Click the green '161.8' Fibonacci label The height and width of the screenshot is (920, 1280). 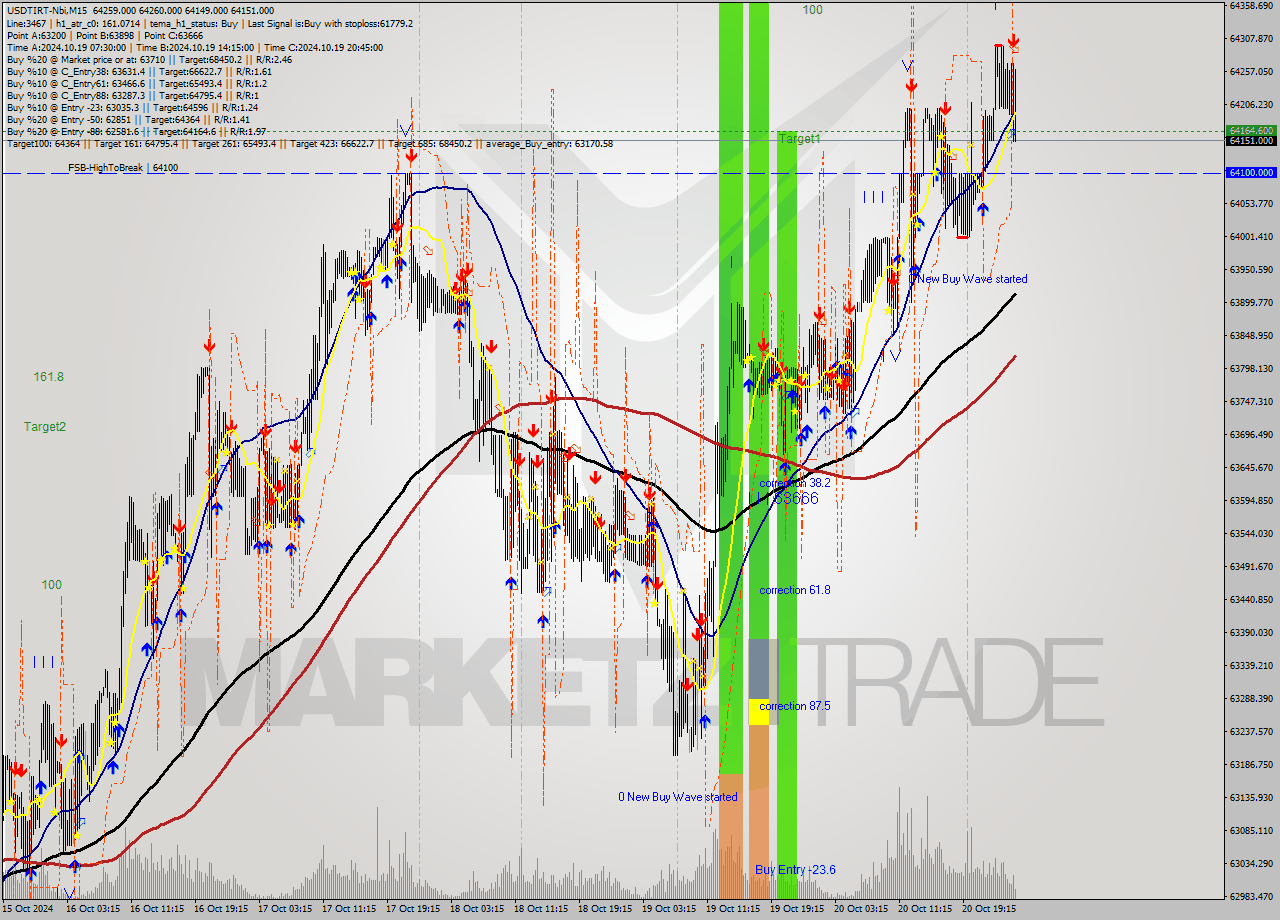tap(48, 376)
